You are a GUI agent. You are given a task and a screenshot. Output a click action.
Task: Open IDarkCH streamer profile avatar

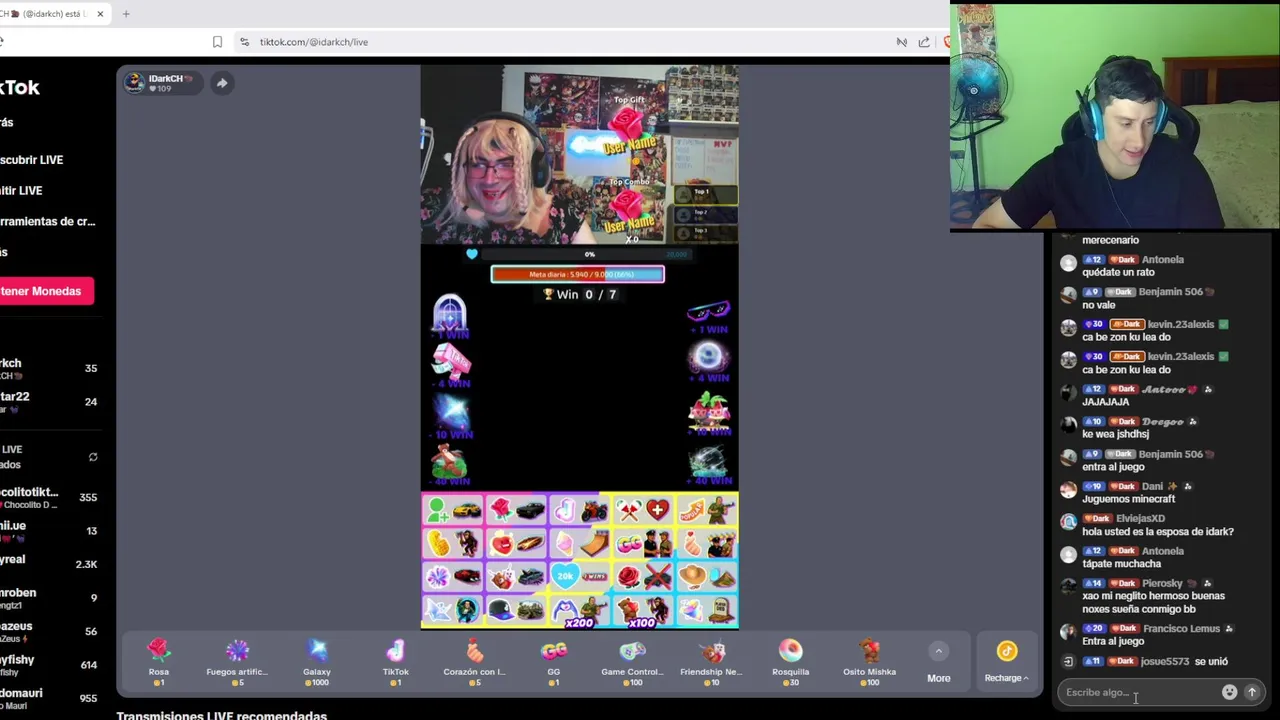(134, 83)
